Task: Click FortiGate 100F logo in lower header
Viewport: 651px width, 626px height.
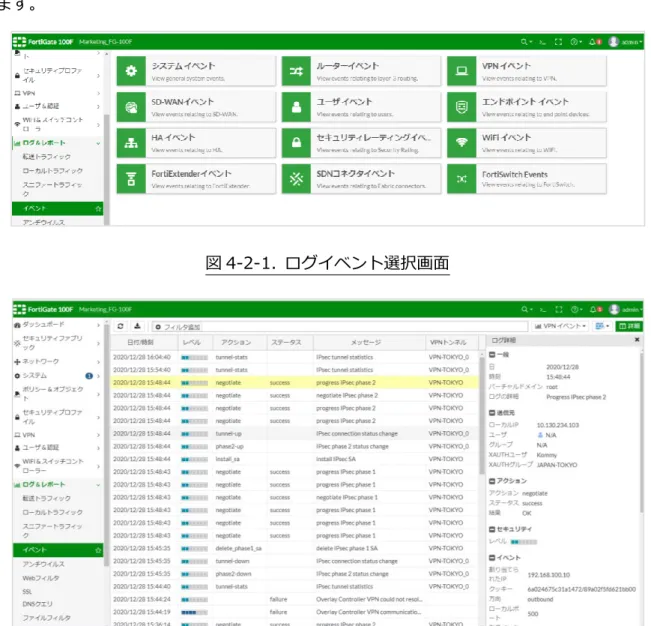Action: (43, 310)
